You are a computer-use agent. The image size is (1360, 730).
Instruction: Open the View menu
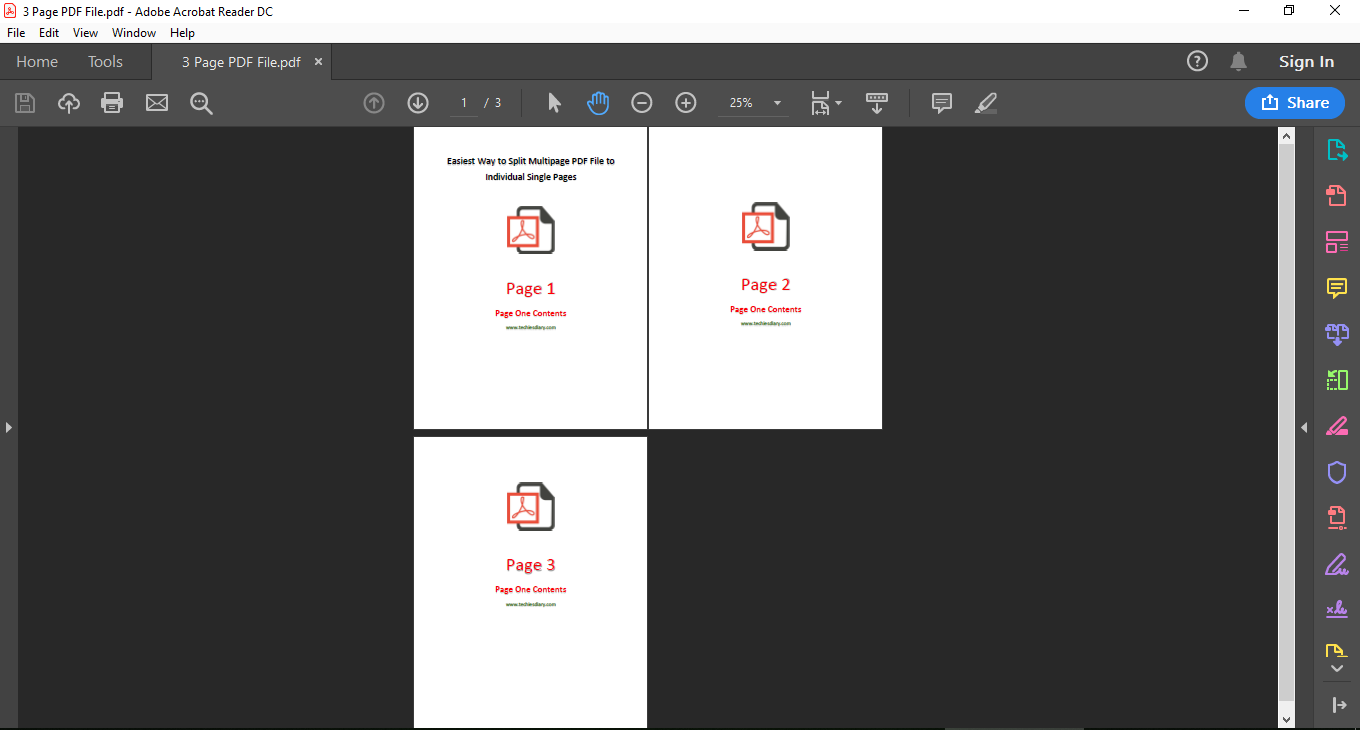click(x=86, y=33)
